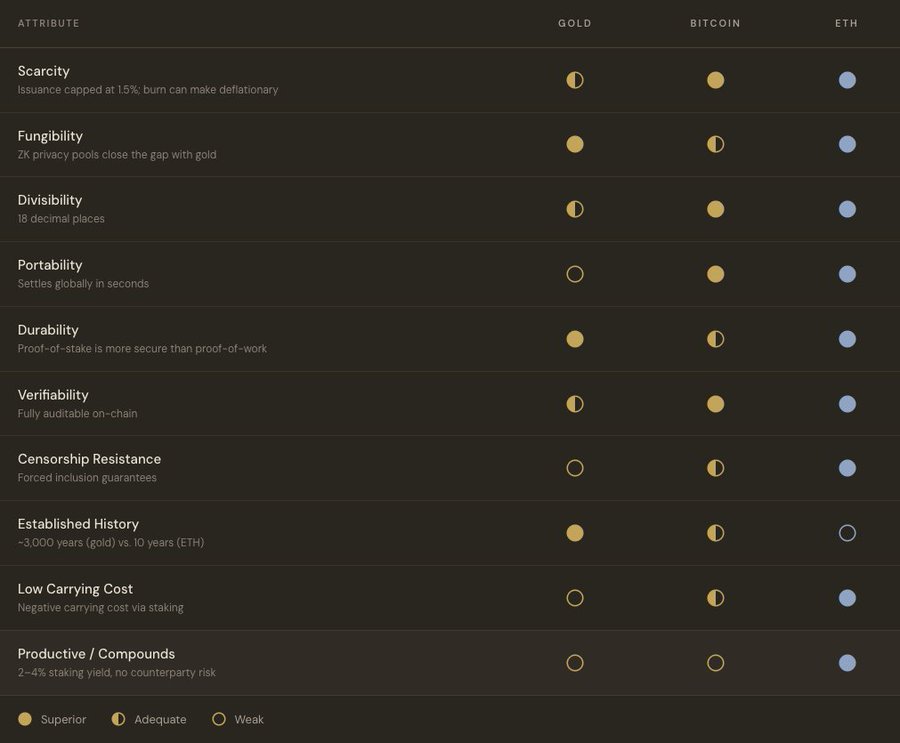Viewport: 900px width, 743px height.
Task: Click Gold's filled Established History circle
Action: point(575,533)
